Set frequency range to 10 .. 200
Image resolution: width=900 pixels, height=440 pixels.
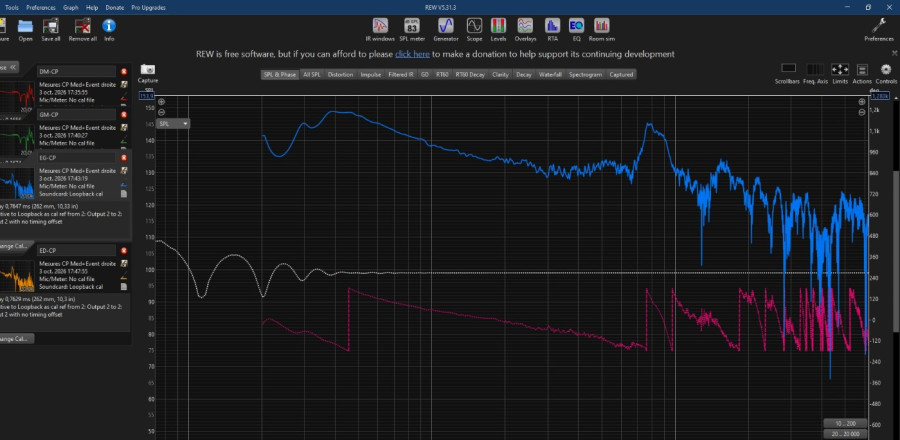846,423
